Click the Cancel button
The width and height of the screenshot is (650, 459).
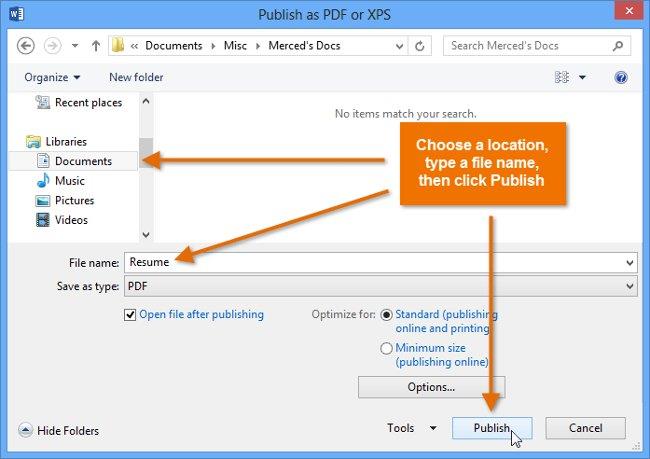tap(585, 428)
